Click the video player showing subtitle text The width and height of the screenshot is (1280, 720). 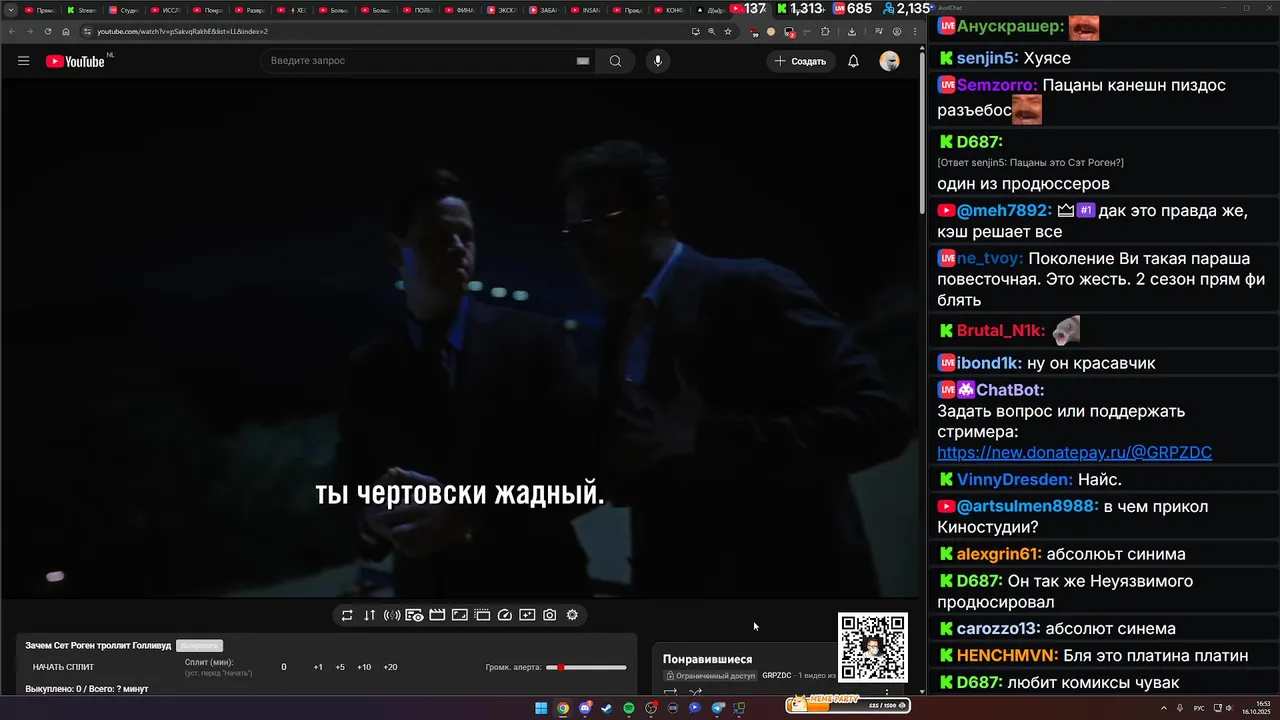(x=460, y=338)
